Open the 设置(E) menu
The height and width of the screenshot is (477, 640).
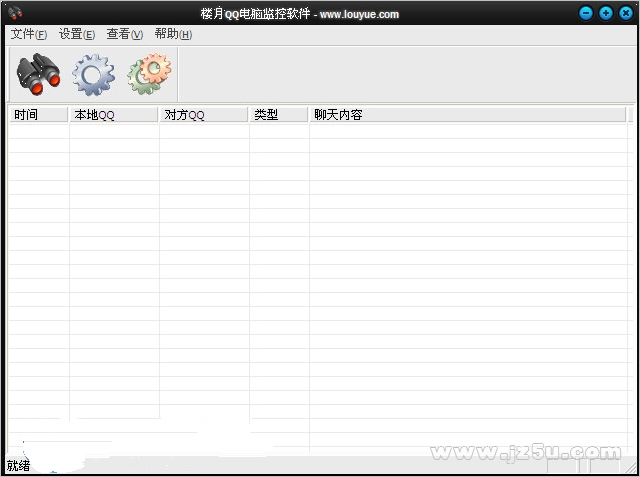point(77,34)
